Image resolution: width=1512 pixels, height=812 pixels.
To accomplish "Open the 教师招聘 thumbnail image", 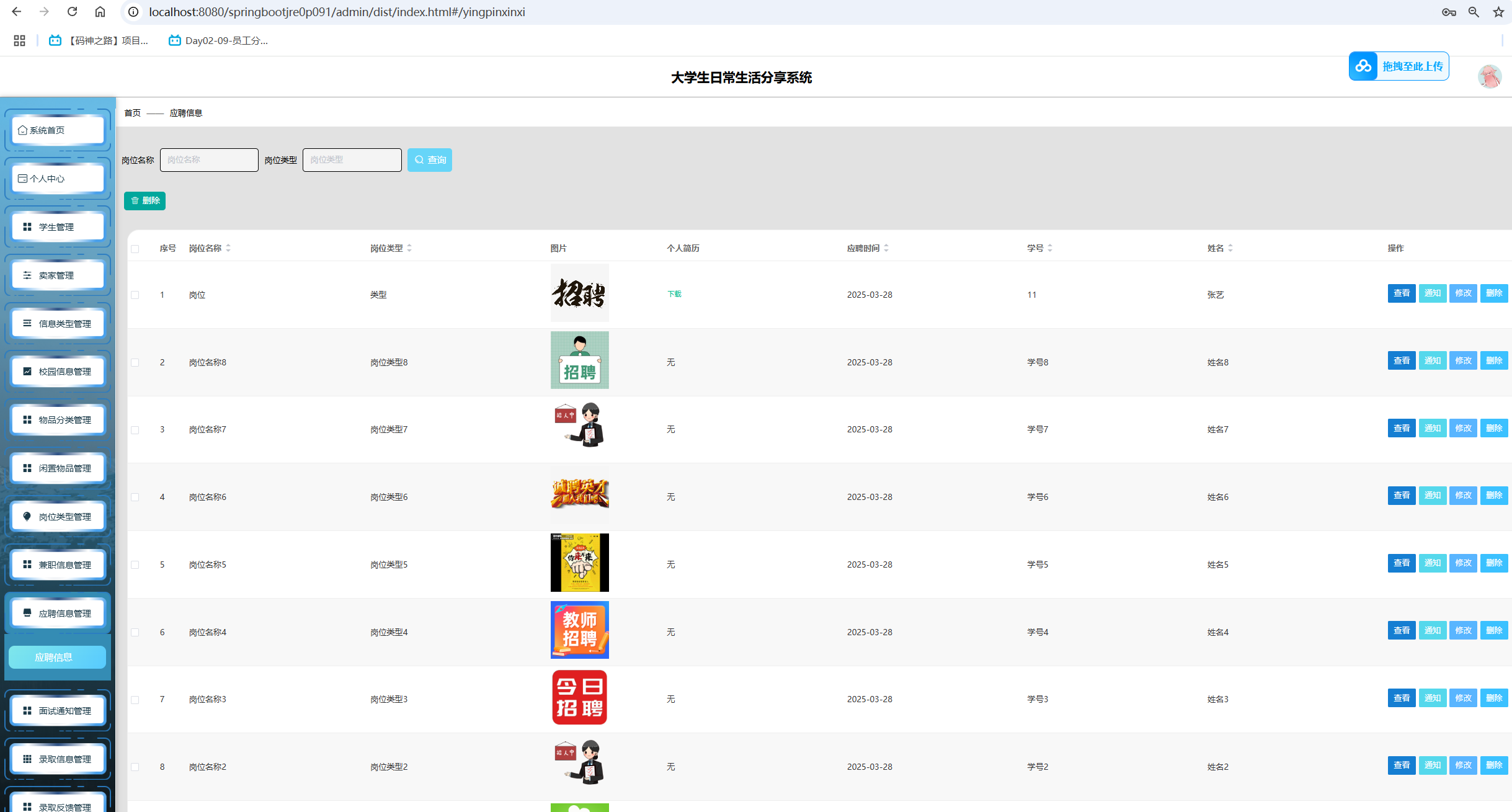I will tap(579, 630).
